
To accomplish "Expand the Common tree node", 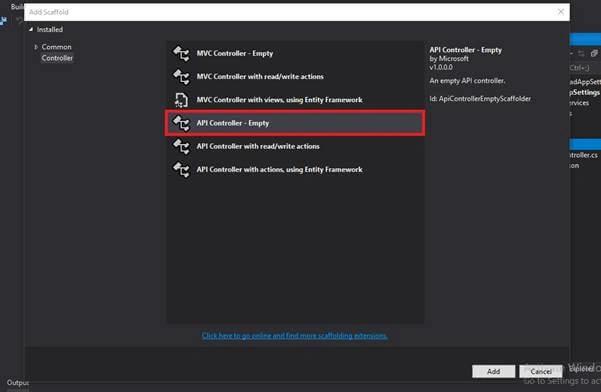I will (36, 47).
